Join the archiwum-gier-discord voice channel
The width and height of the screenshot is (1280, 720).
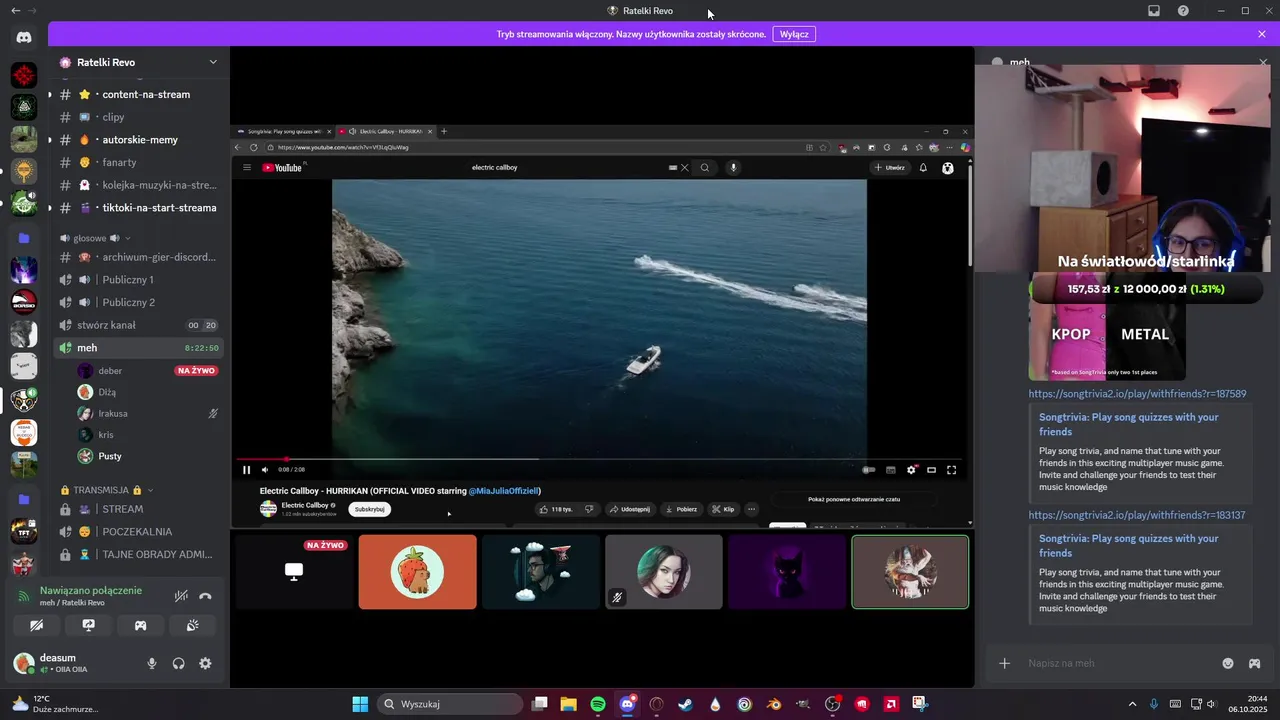pyautogui.click(x=138, y=257)
